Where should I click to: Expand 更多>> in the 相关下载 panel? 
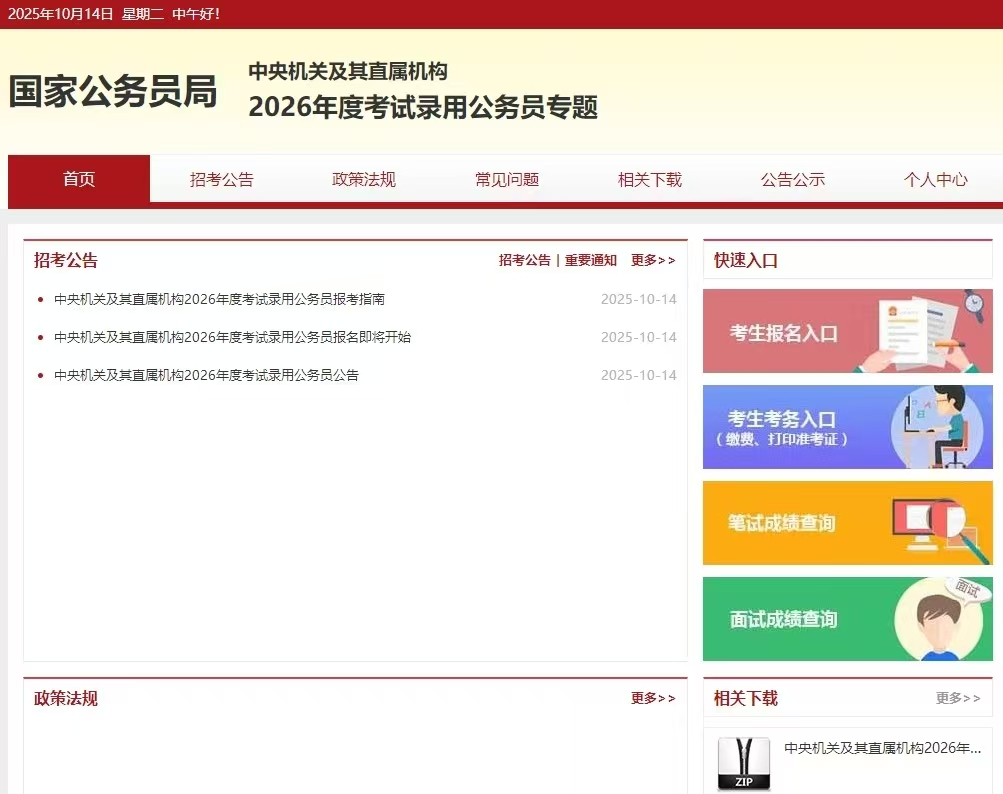pyautogui.click(x=958, y=698)
